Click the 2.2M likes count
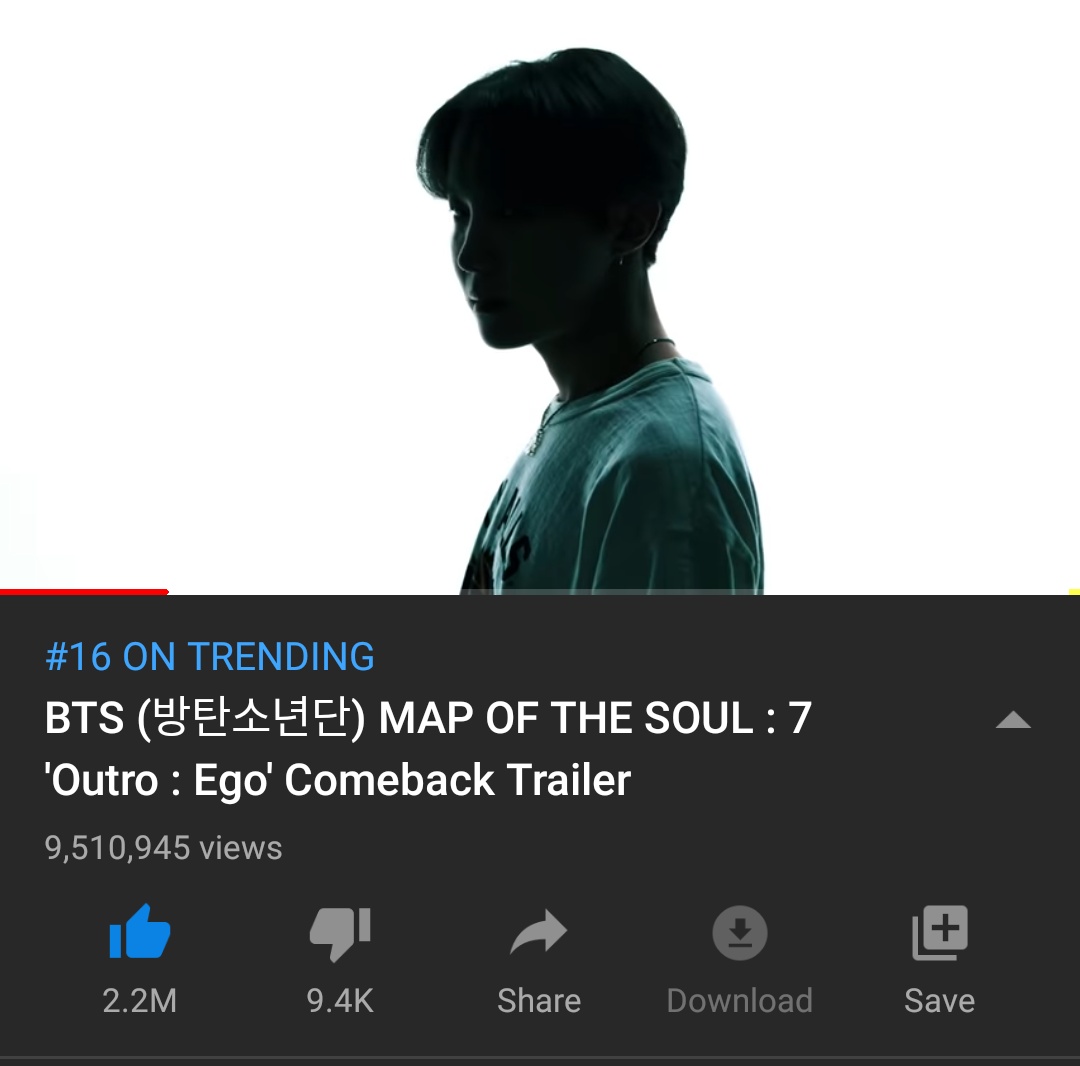This screenshot has width=1080, height=1066. coord(140,1001)
